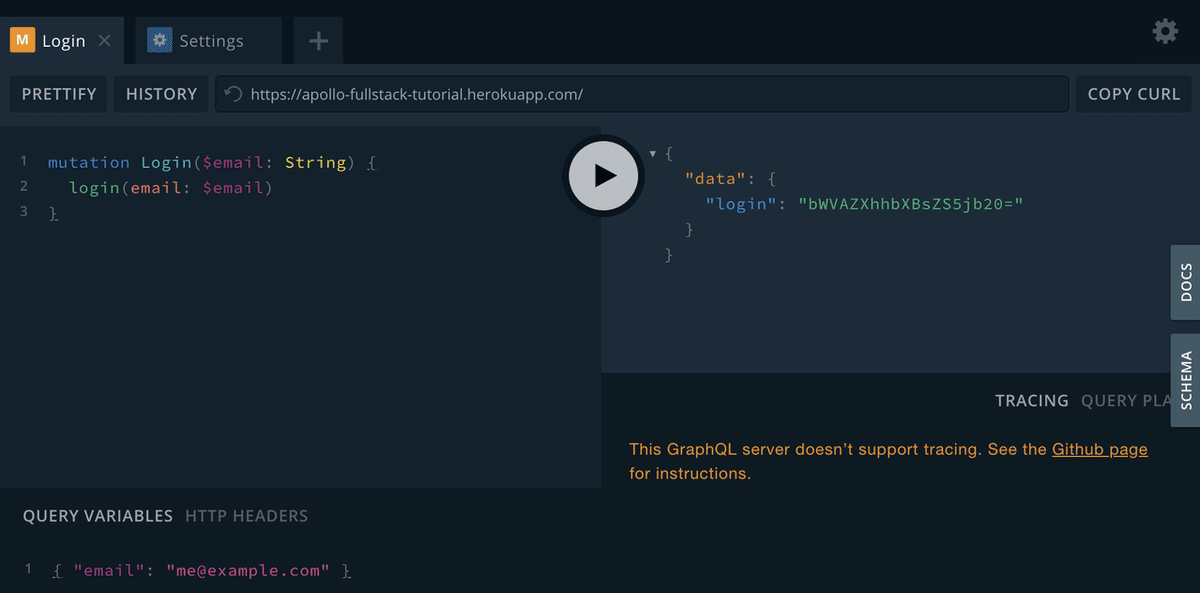Screen dimensions: 1200x593
Task: Open the Github page link
Action: click(x=1099, y=449)
